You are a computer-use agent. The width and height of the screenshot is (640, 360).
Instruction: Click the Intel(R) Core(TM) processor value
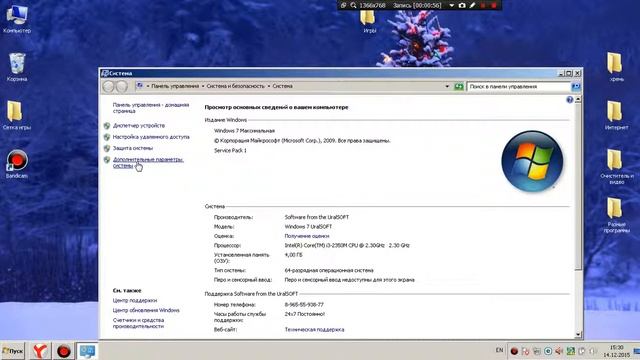pos(347,246)
